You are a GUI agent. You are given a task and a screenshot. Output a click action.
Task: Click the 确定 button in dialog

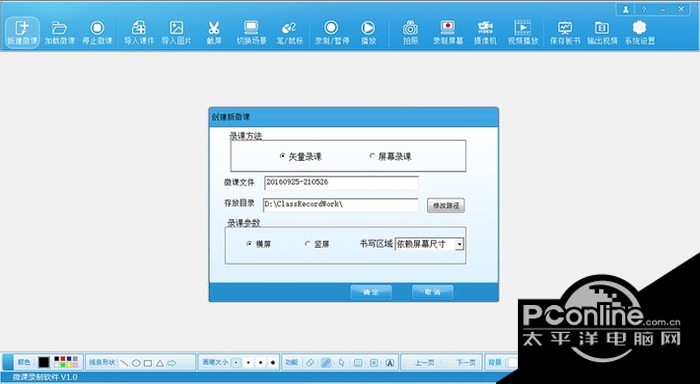coord(371,292)
